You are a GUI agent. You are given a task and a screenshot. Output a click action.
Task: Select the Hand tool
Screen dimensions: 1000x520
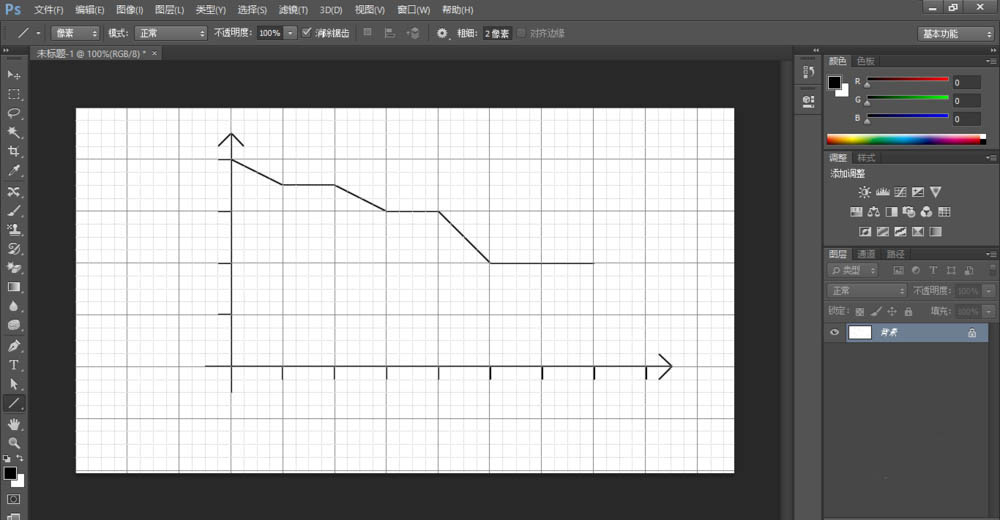point(13,424)
